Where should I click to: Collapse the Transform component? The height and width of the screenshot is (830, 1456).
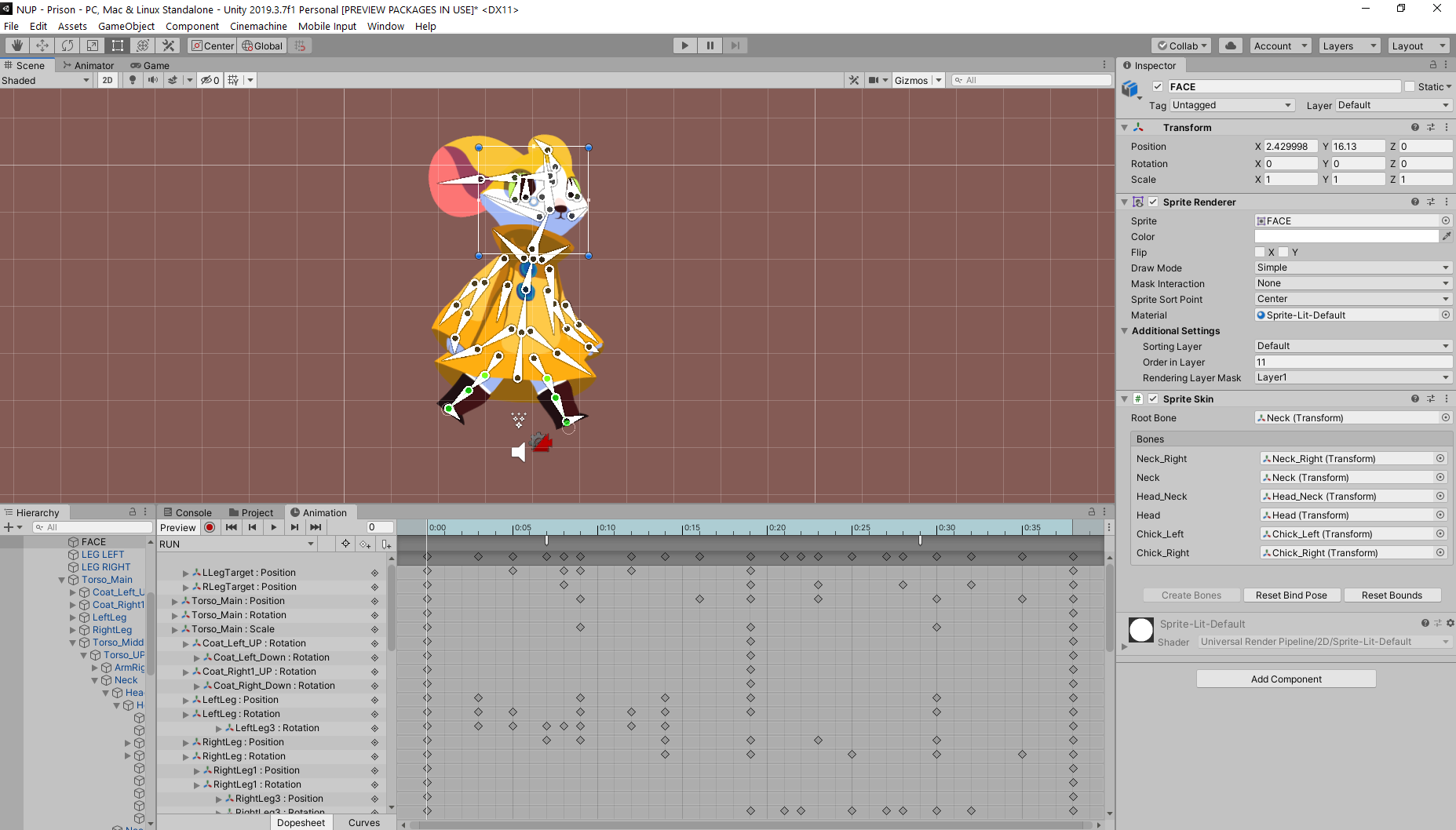pyautogui.click(x=1125, y=128)
